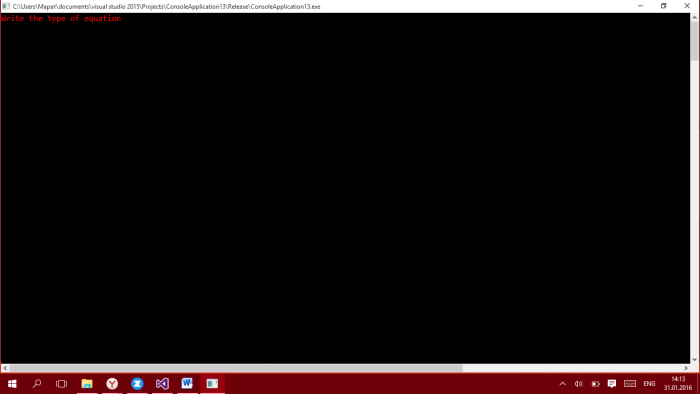Click the horizontal scrollbar right arrow
Image resolution: width=700 pixels, height=394 pixels.
coord(686,368)
